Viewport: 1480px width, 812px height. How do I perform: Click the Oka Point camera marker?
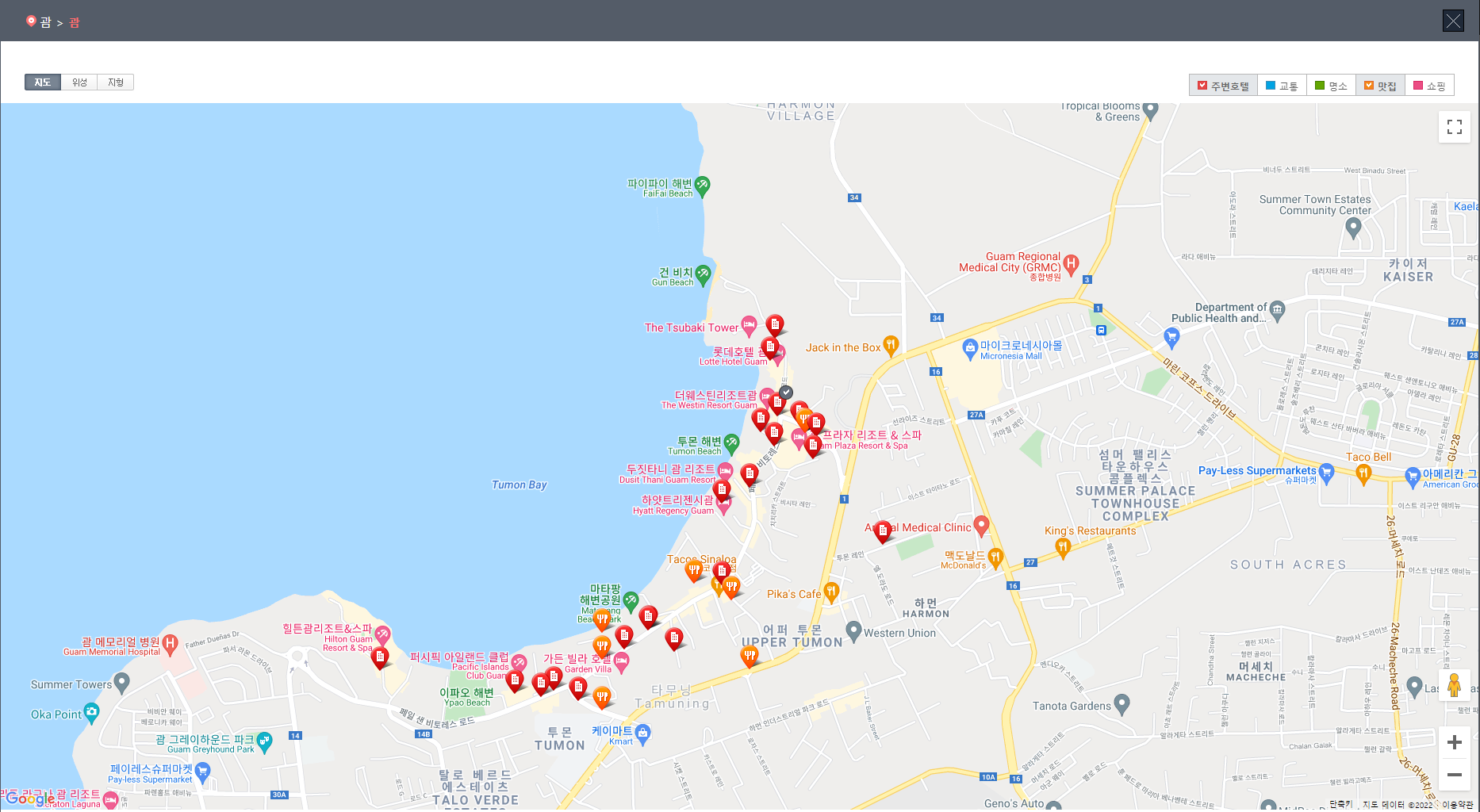tap(92, 712)
